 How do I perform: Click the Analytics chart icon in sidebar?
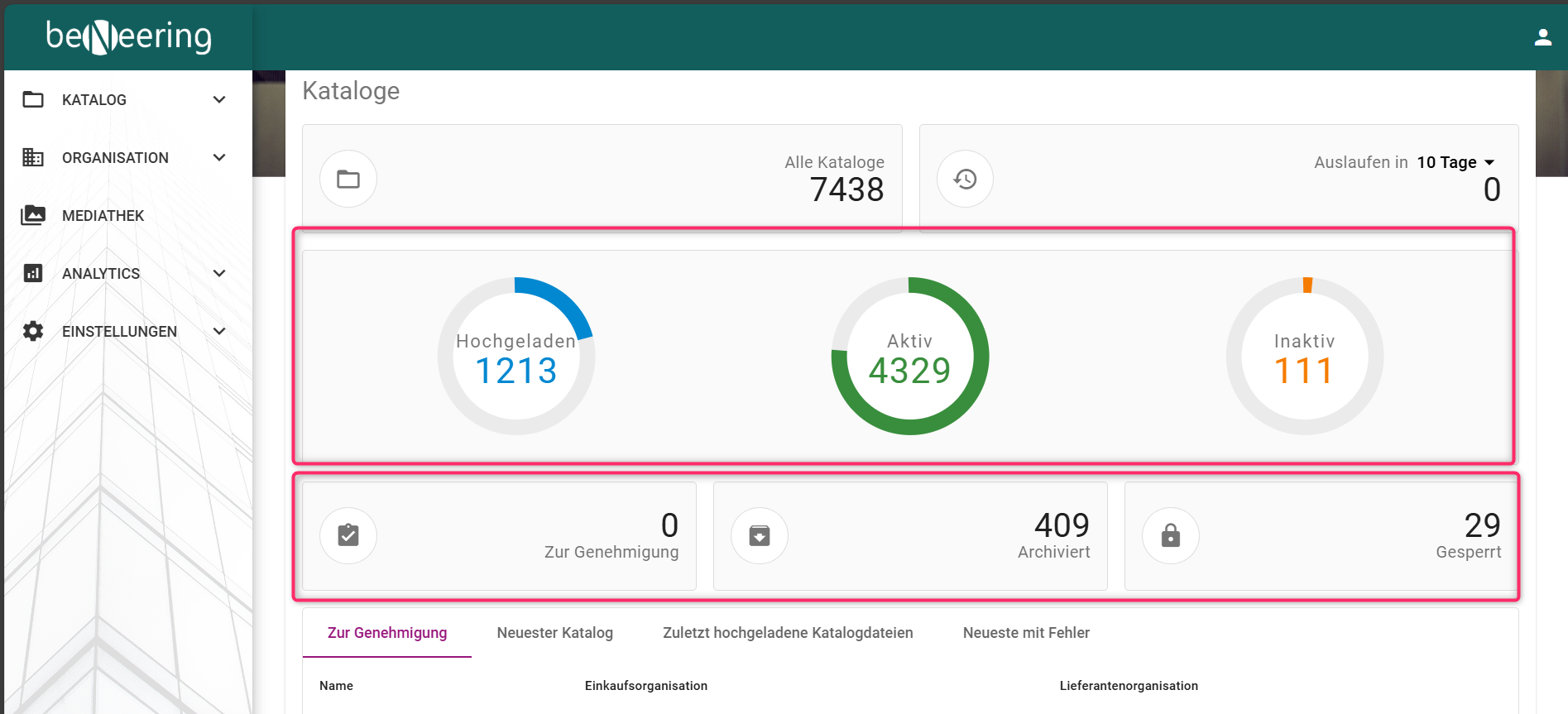point(33,273)
